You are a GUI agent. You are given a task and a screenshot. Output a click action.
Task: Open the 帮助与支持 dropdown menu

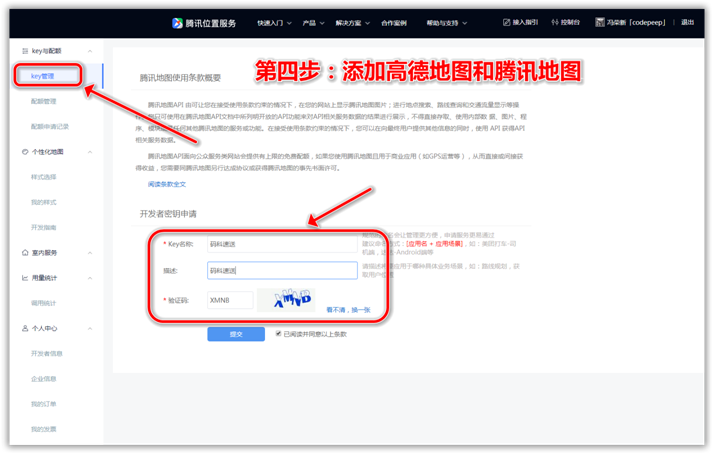[447, 23]
